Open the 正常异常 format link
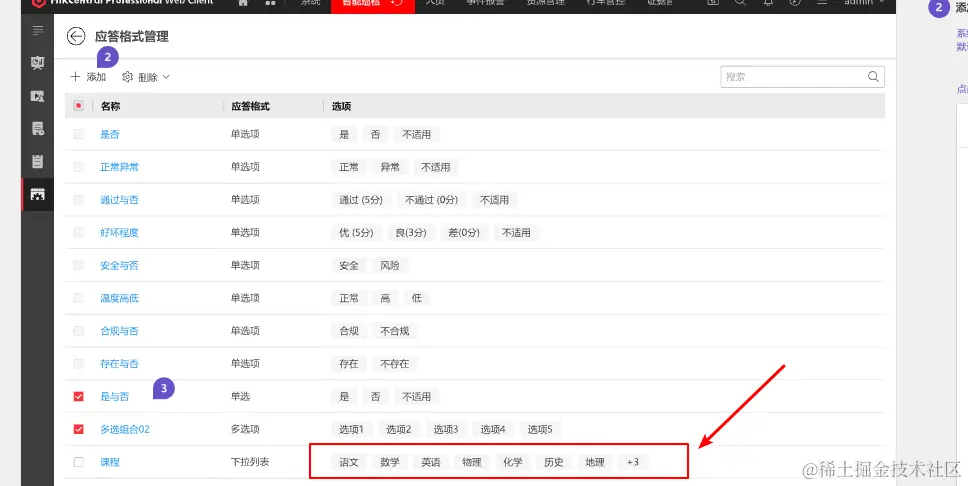This screenshot has width=968, height=486. pyautogui.click(x=119, y=167)
